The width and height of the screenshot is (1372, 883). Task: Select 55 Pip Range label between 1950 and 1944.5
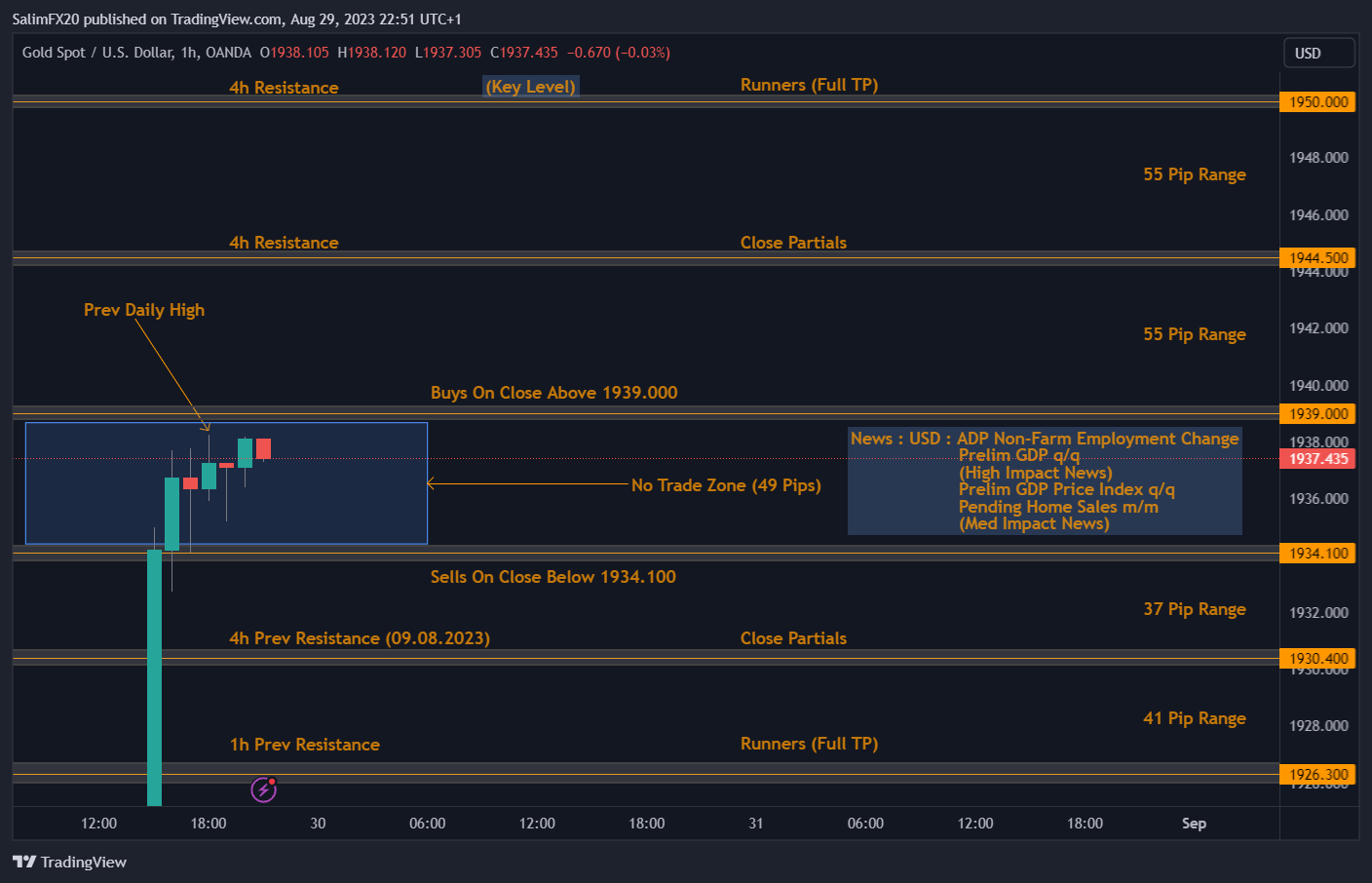1195,174
